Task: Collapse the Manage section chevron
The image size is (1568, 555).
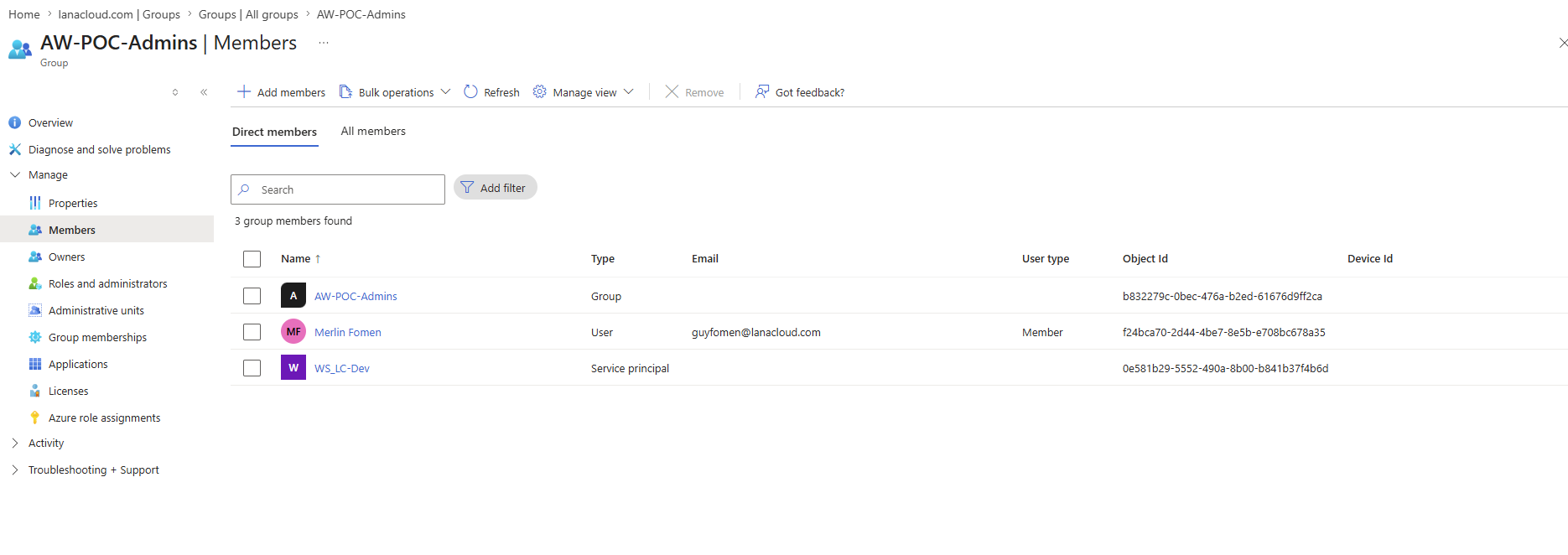Action: click(x=15, y=174)
